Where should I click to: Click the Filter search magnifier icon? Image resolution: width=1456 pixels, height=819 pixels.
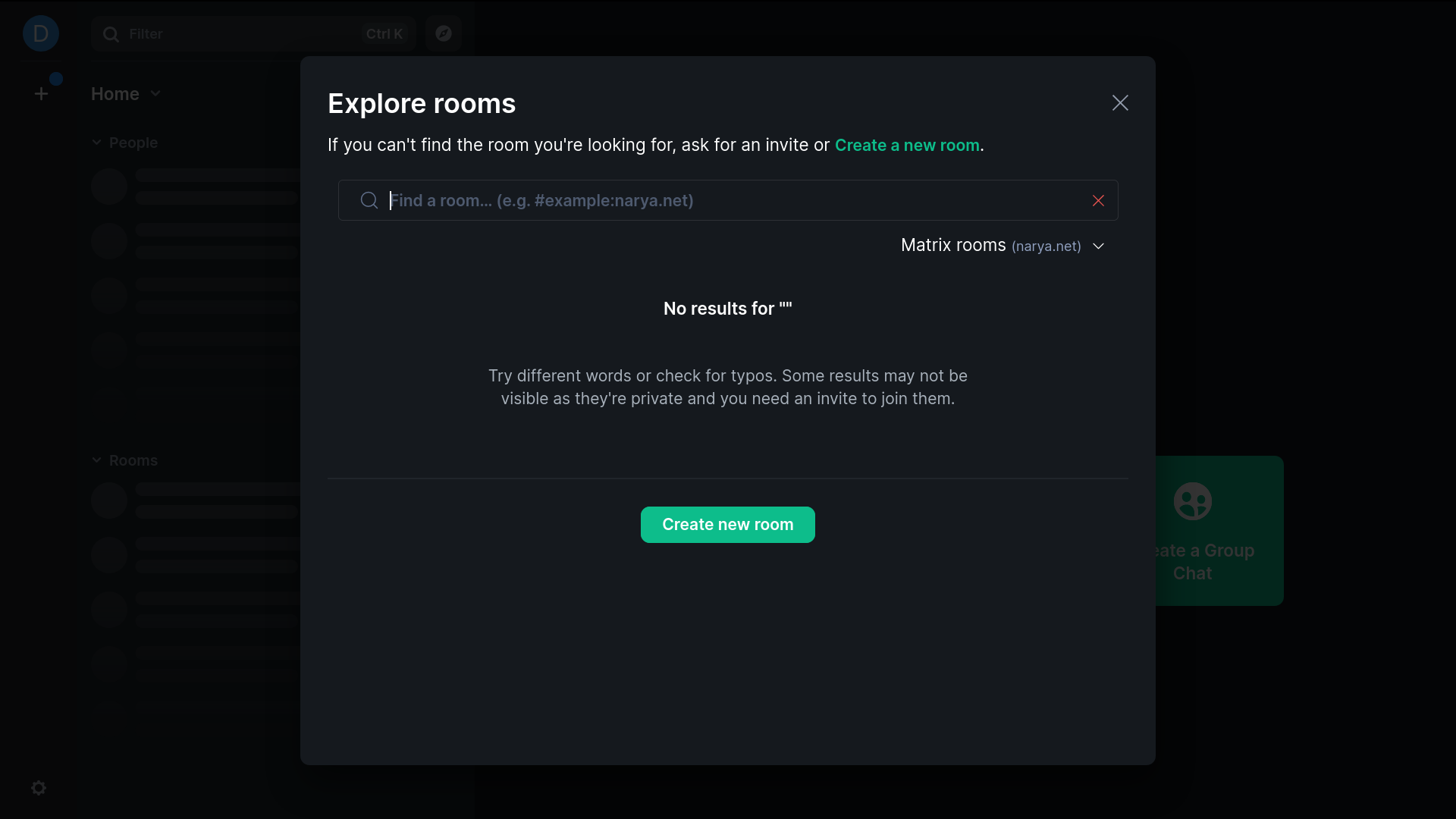point(111,34)
